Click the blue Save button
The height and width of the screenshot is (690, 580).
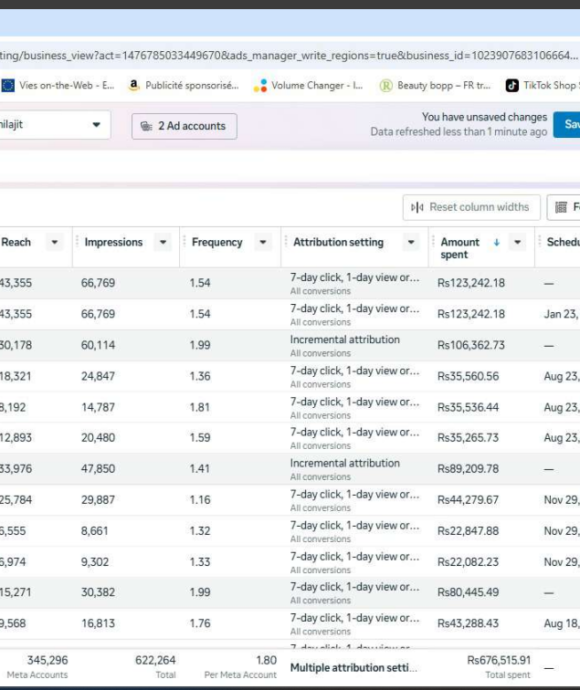(567, 125)
